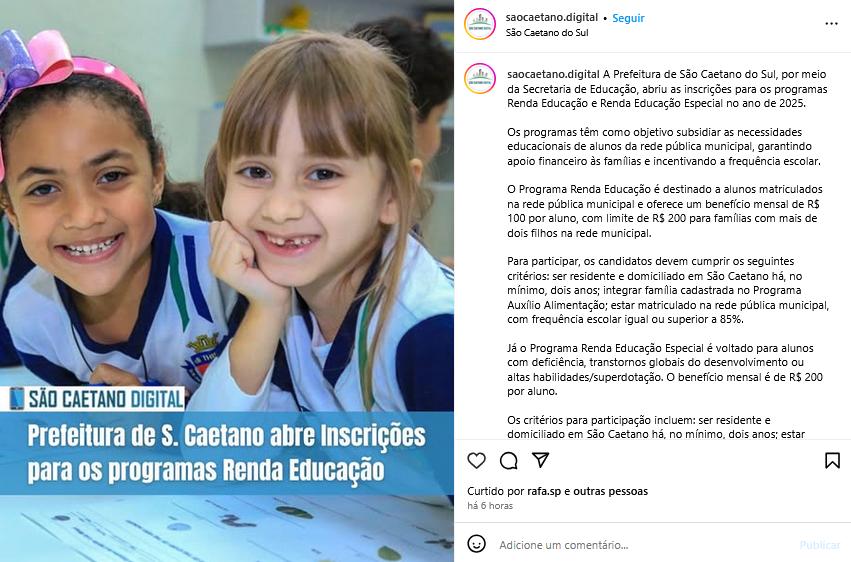Save the post with the bookmark icon

pos(832,461)
